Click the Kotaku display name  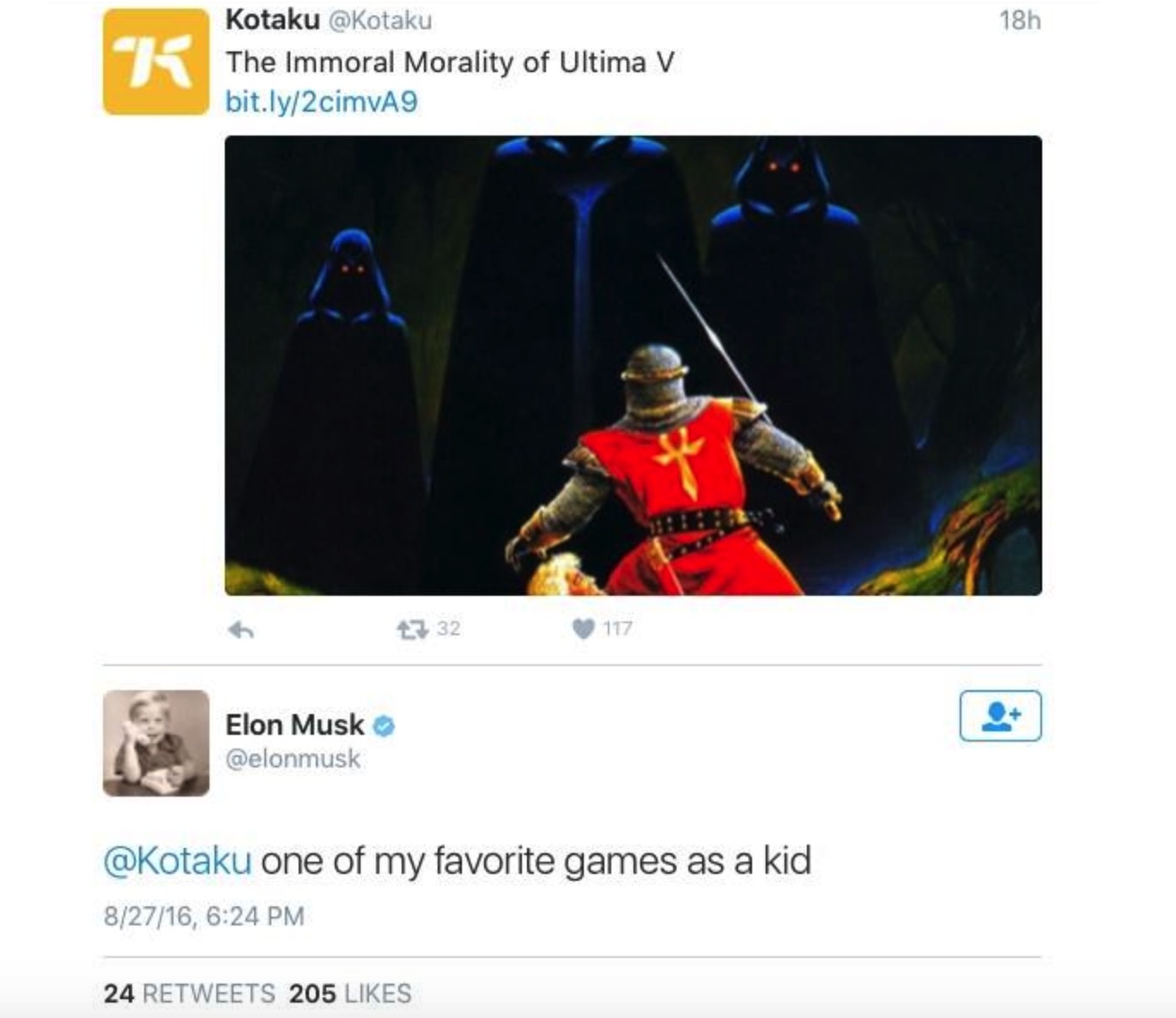click(272, 20)
